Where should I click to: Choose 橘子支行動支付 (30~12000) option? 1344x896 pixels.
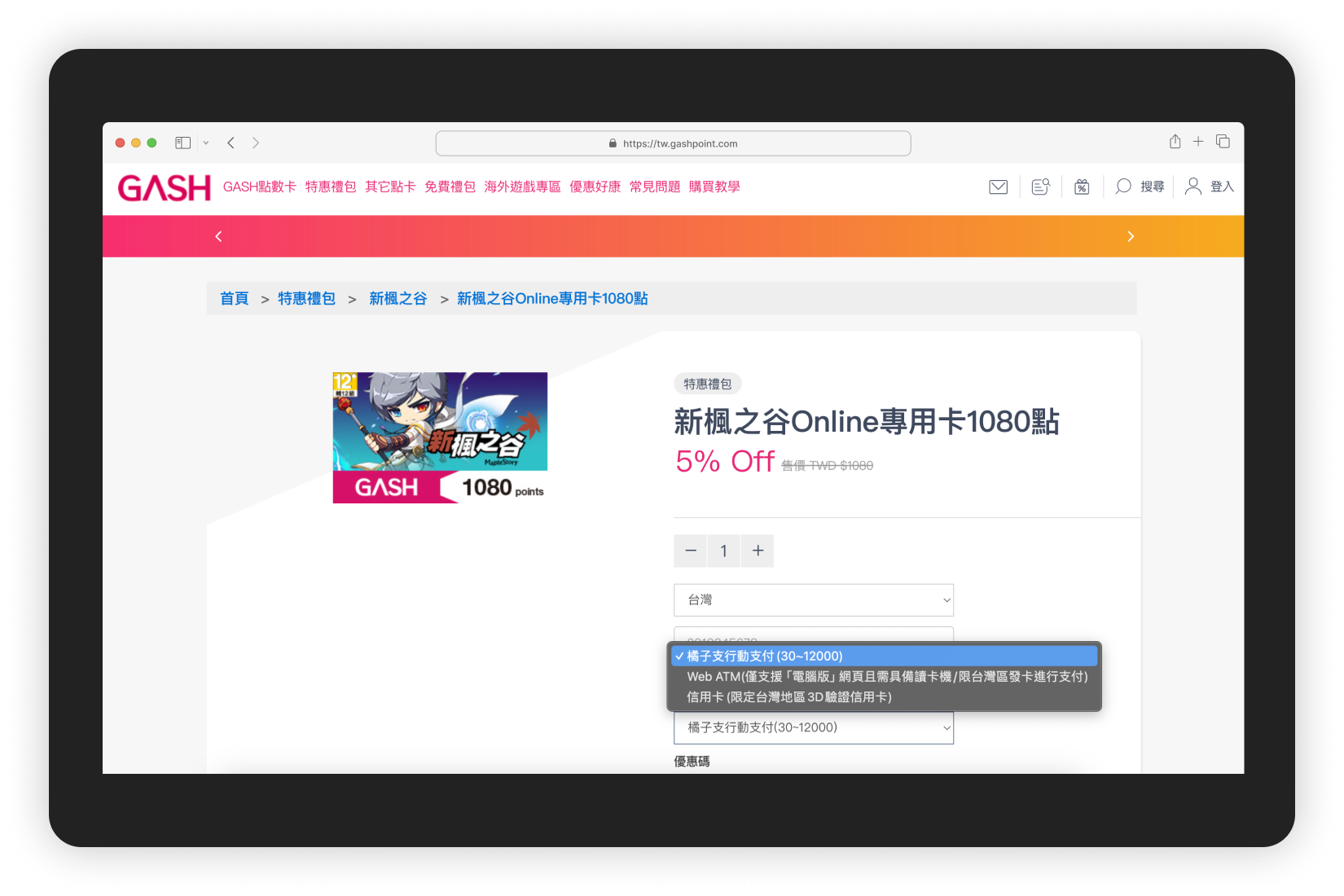(x=884, y=656)
